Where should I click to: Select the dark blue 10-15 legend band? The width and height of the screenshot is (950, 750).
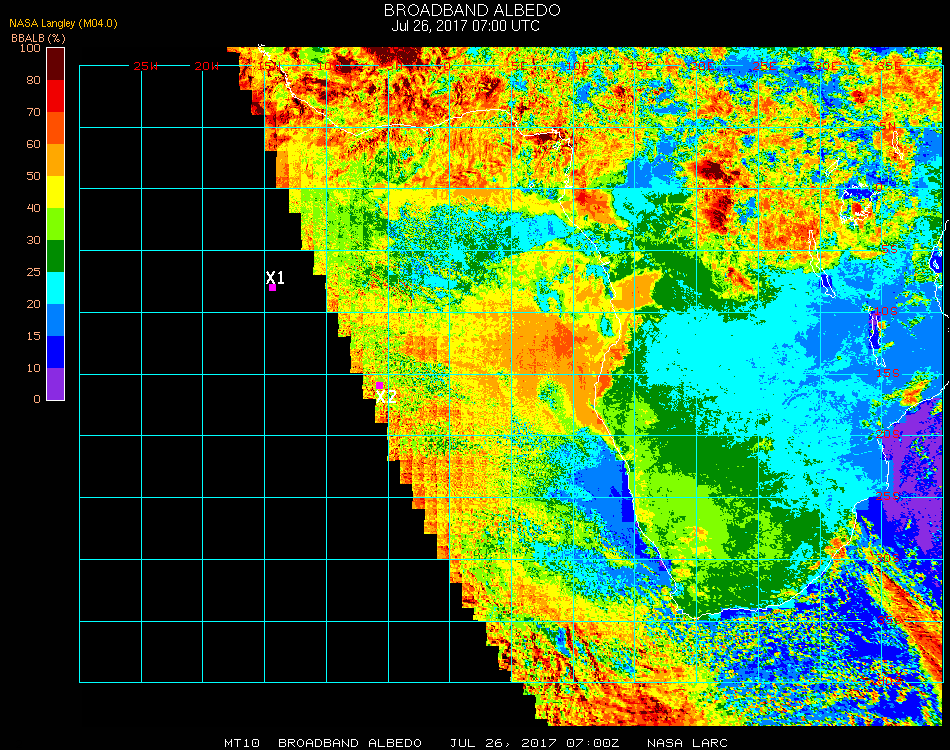pos(56,352)
